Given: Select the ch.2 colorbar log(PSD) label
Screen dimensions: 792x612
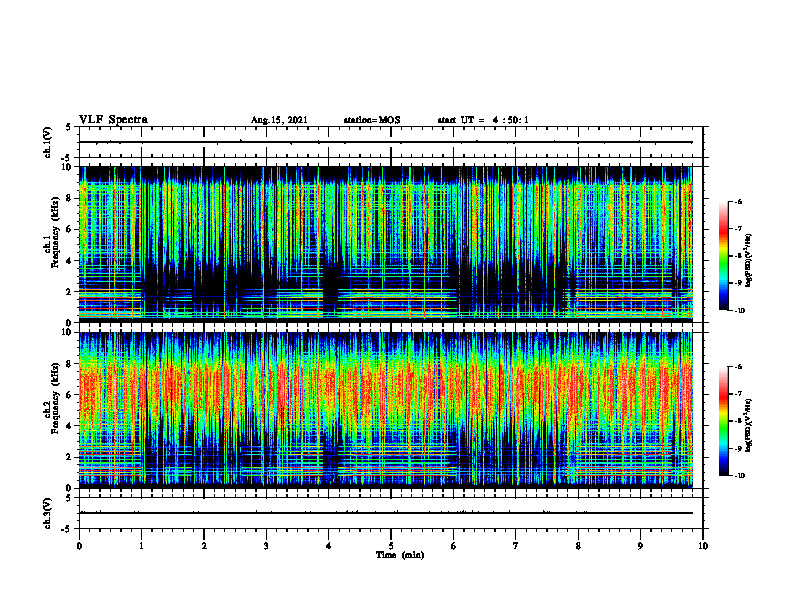Looking at the screenshot, I should pos(749,424).
